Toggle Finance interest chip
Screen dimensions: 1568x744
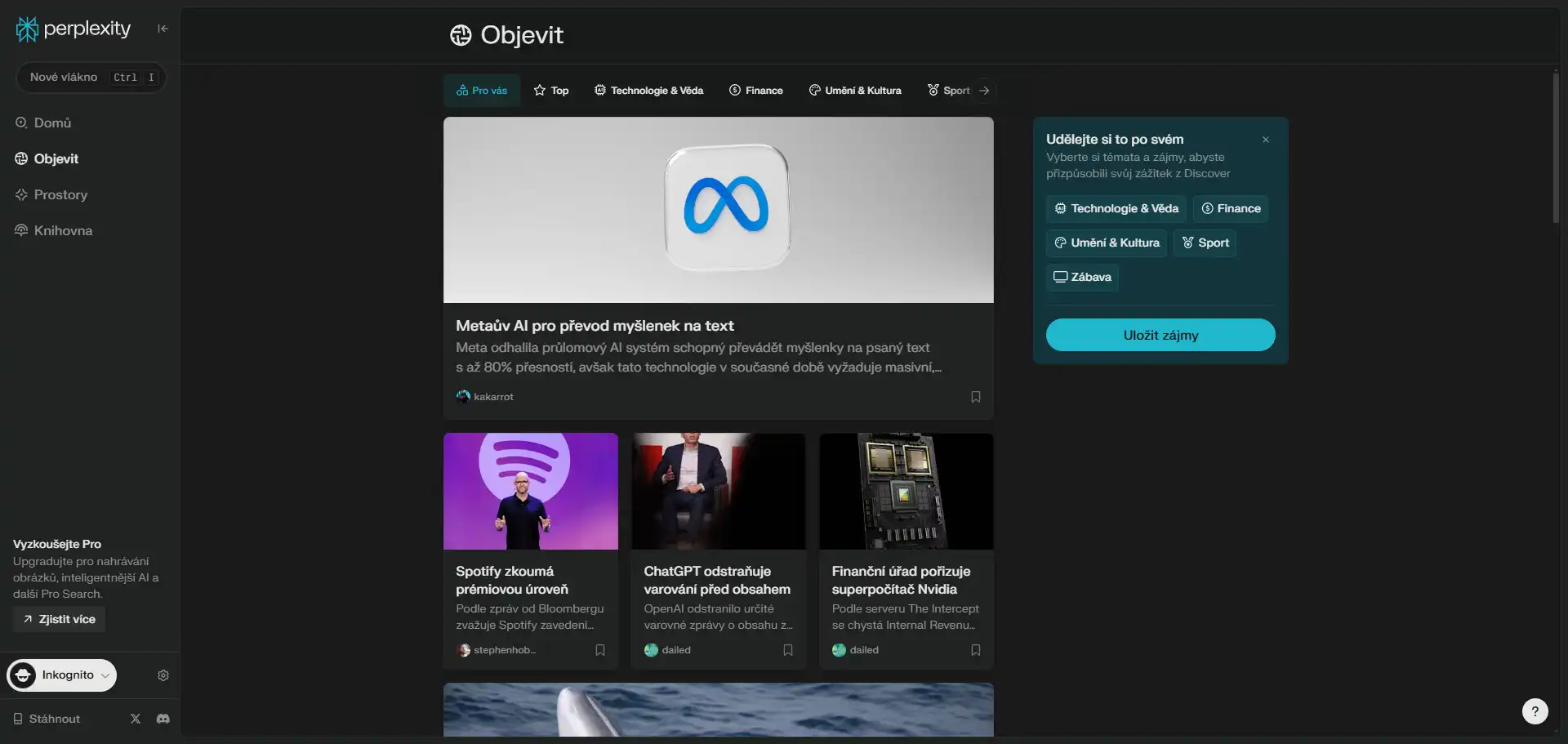tap(1231, 208)
